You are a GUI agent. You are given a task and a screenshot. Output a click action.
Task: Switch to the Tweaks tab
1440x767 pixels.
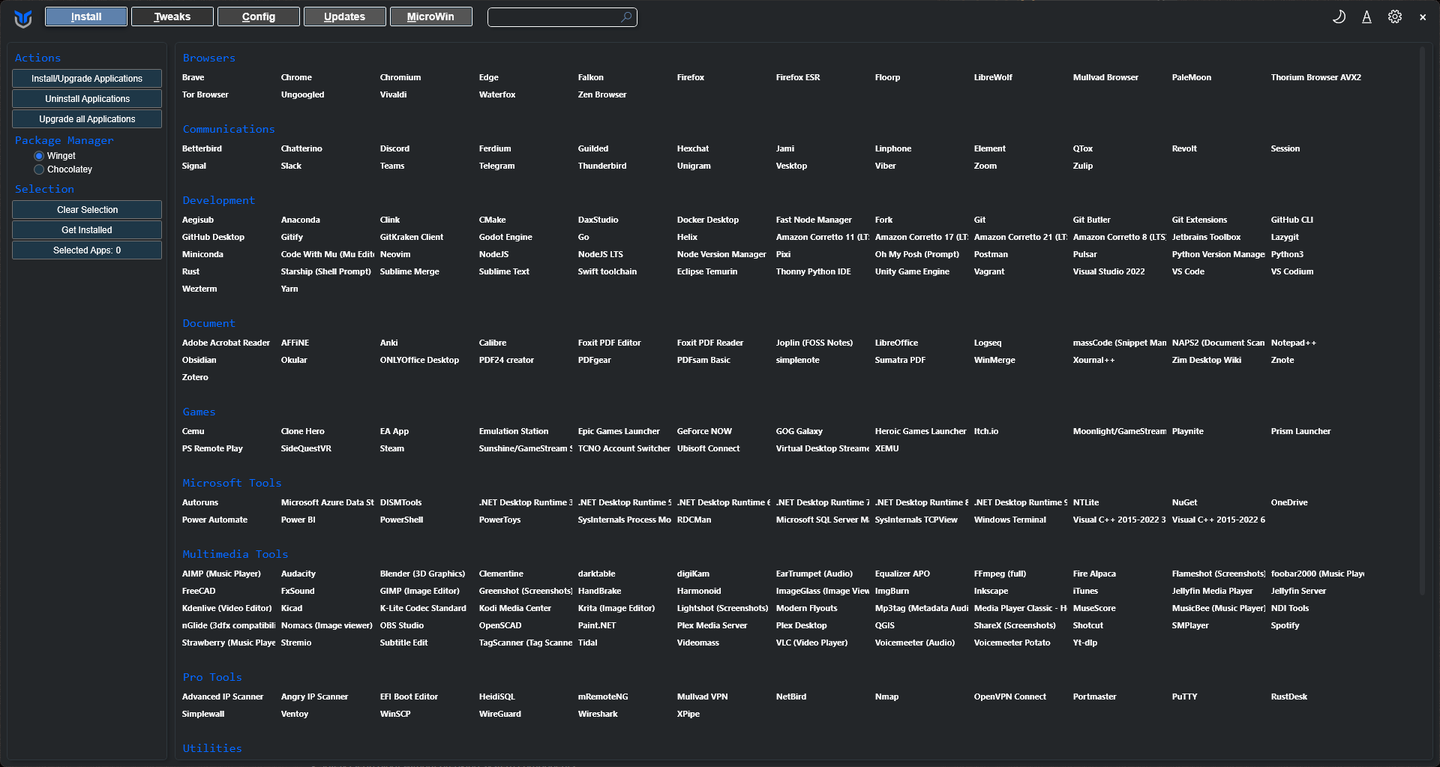tap(172, 17)
